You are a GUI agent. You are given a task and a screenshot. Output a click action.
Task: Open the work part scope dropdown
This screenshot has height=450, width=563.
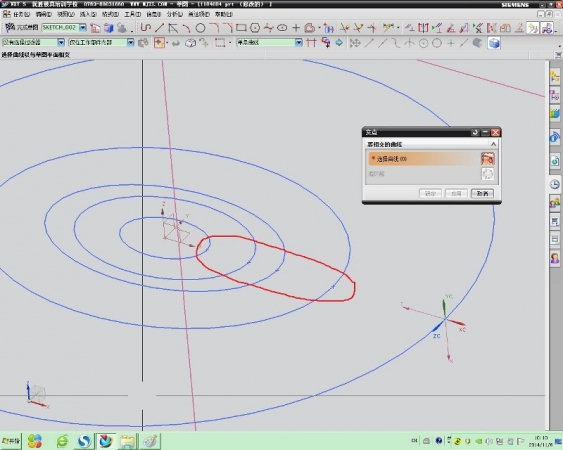pos(130,42)
